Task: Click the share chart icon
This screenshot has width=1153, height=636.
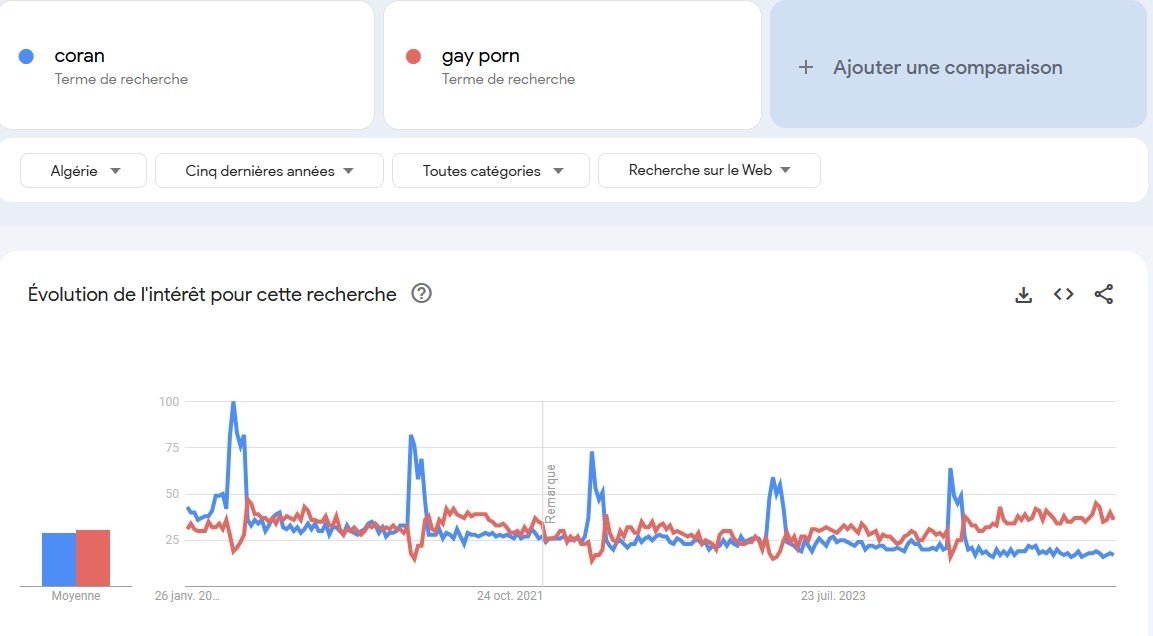Action: [x=1103, y=294]
